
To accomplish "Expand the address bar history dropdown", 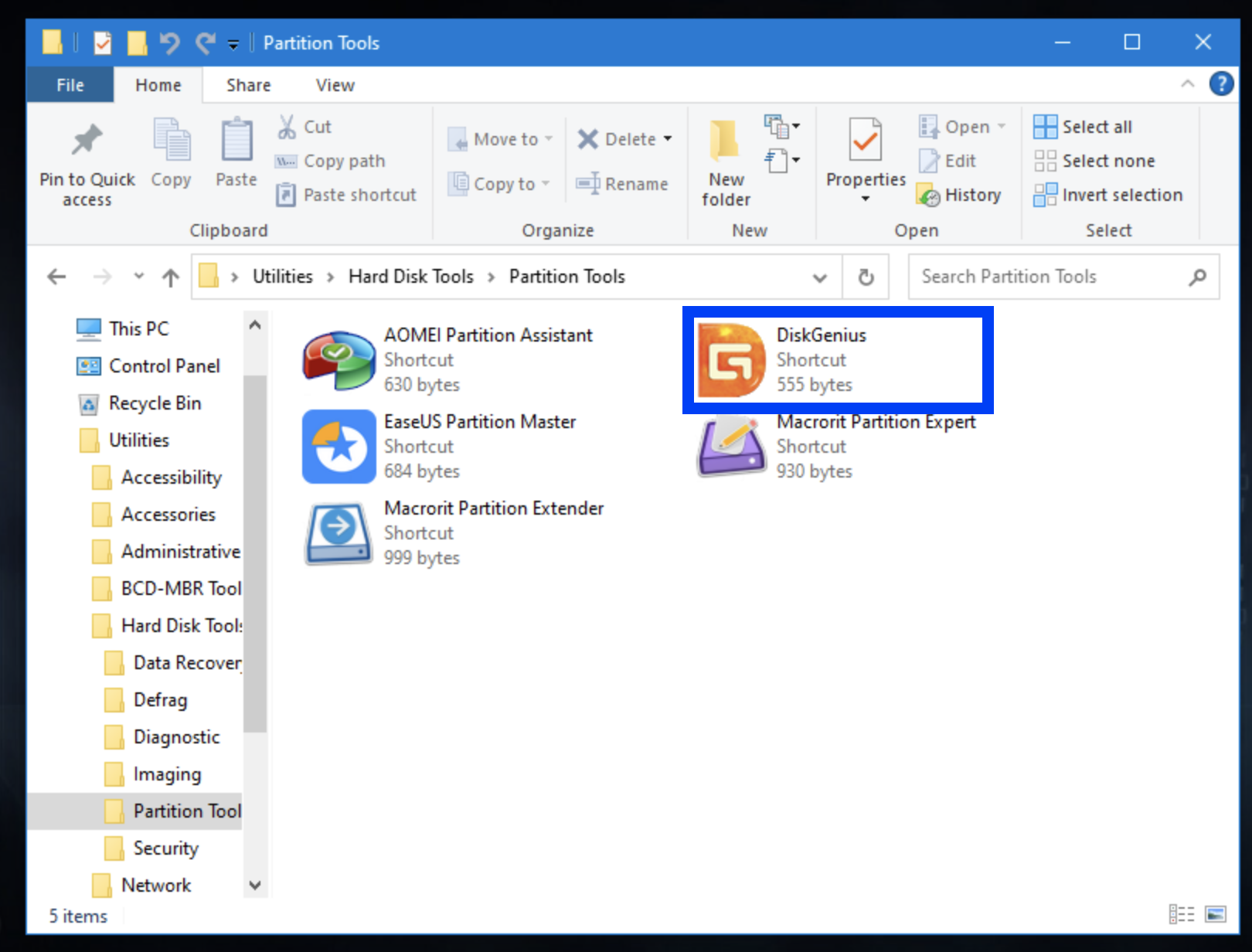I will [819, 277].
